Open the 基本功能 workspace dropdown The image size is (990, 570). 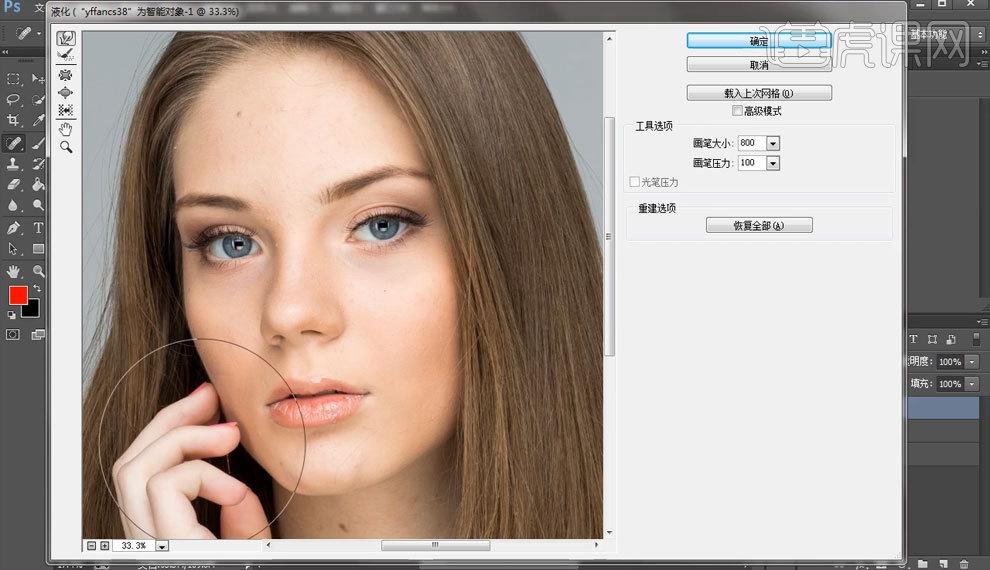945,35
